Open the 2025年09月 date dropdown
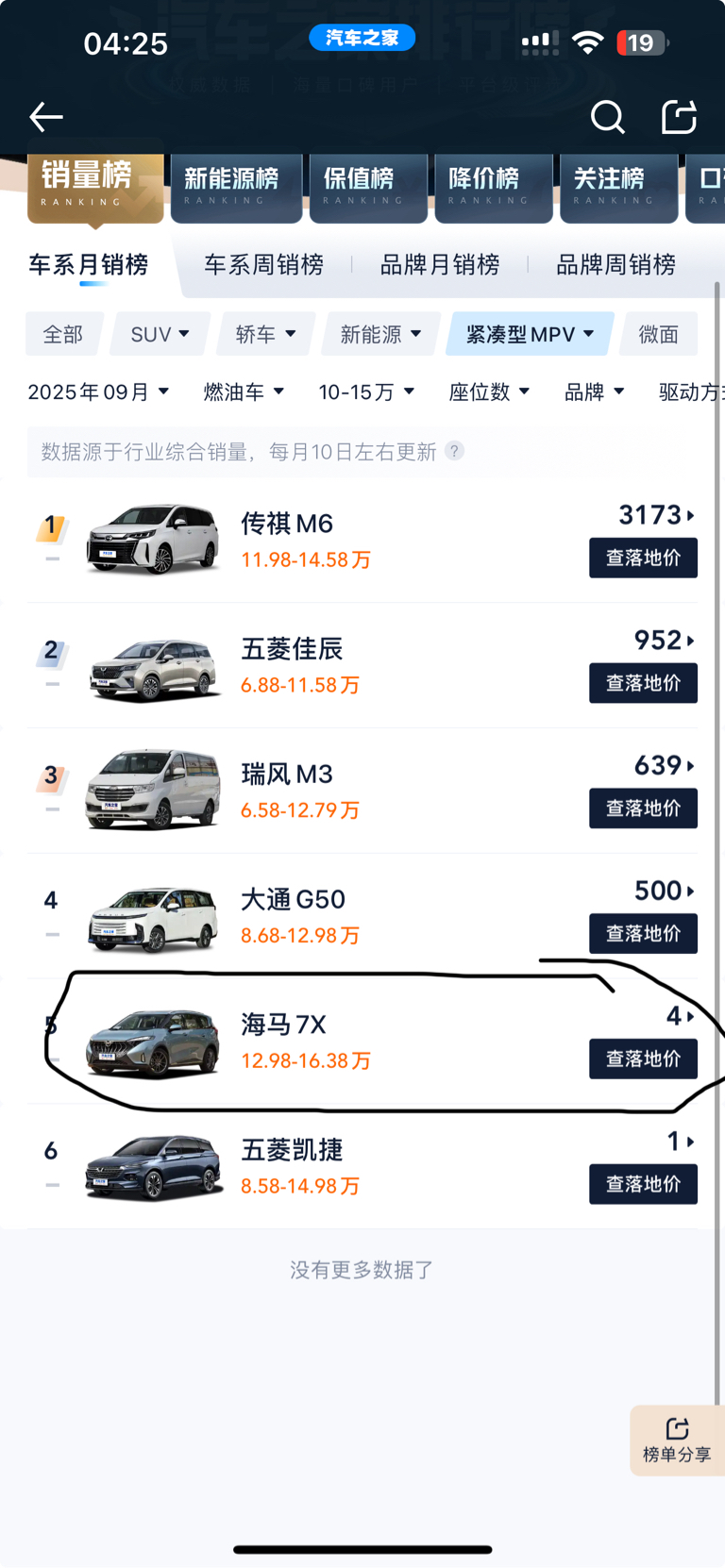Screen dimensions: 725x1568 click(x=98, y=392)
